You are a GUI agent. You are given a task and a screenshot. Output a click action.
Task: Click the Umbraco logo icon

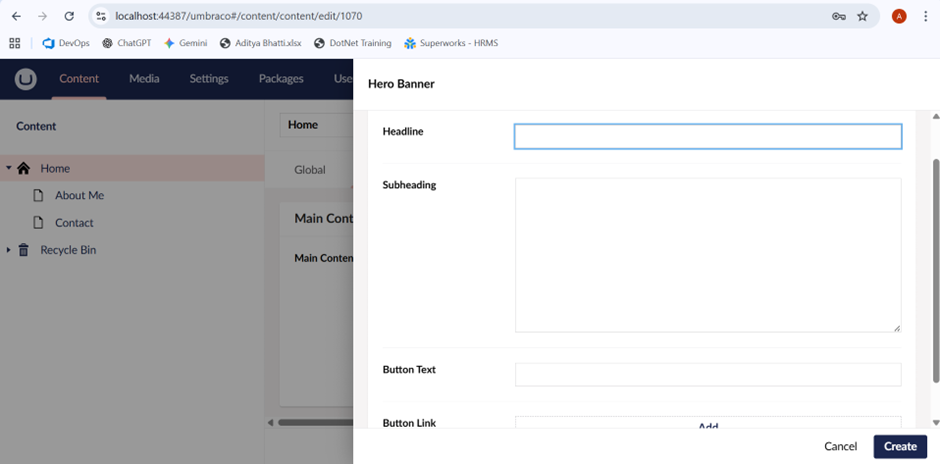(x=25, y=79)
